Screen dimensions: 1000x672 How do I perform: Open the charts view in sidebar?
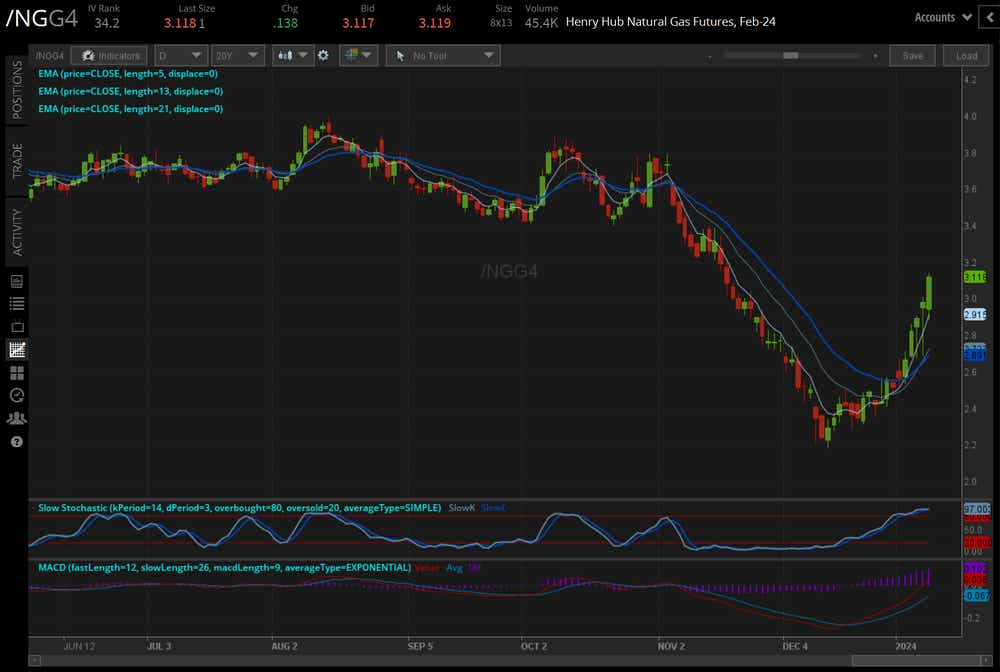[x=16, y=350]
